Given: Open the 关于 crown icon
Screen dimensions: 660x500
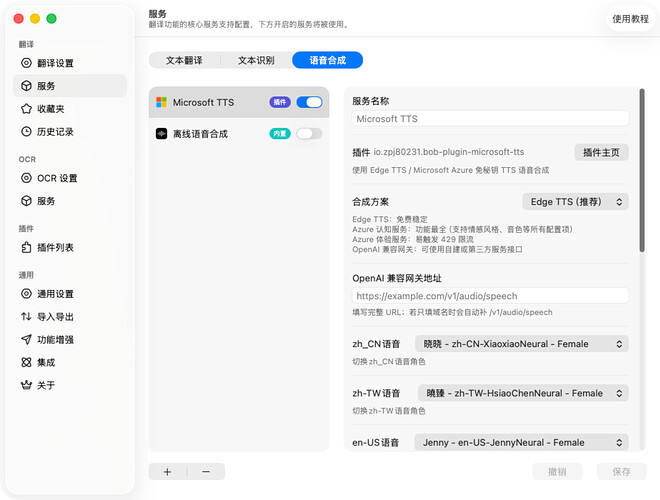Looking at the screenshot, I should click(26, 385).
